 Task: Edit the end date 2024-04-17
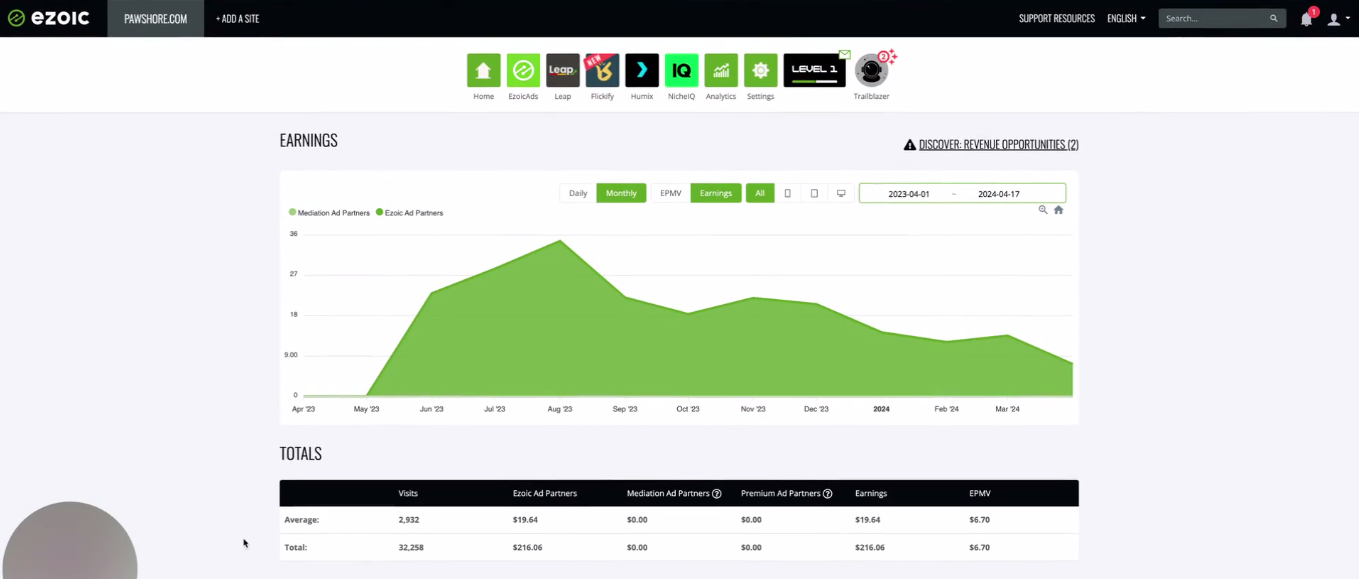pos(998,194)
